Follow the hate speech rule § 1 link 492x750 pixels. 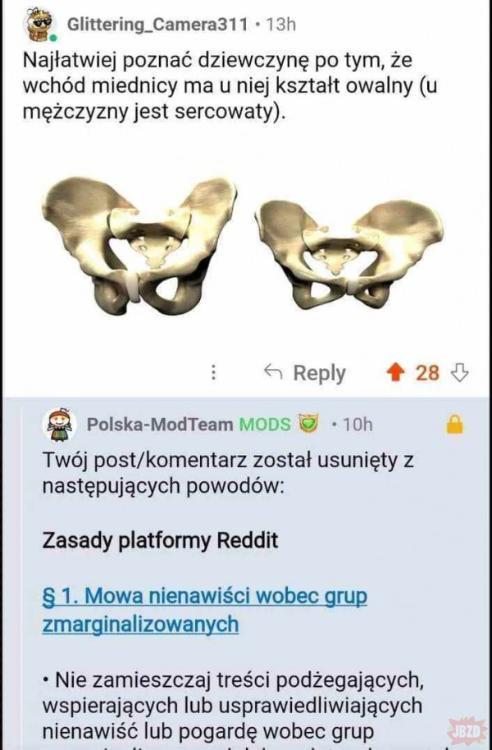[x=205, y=610]
